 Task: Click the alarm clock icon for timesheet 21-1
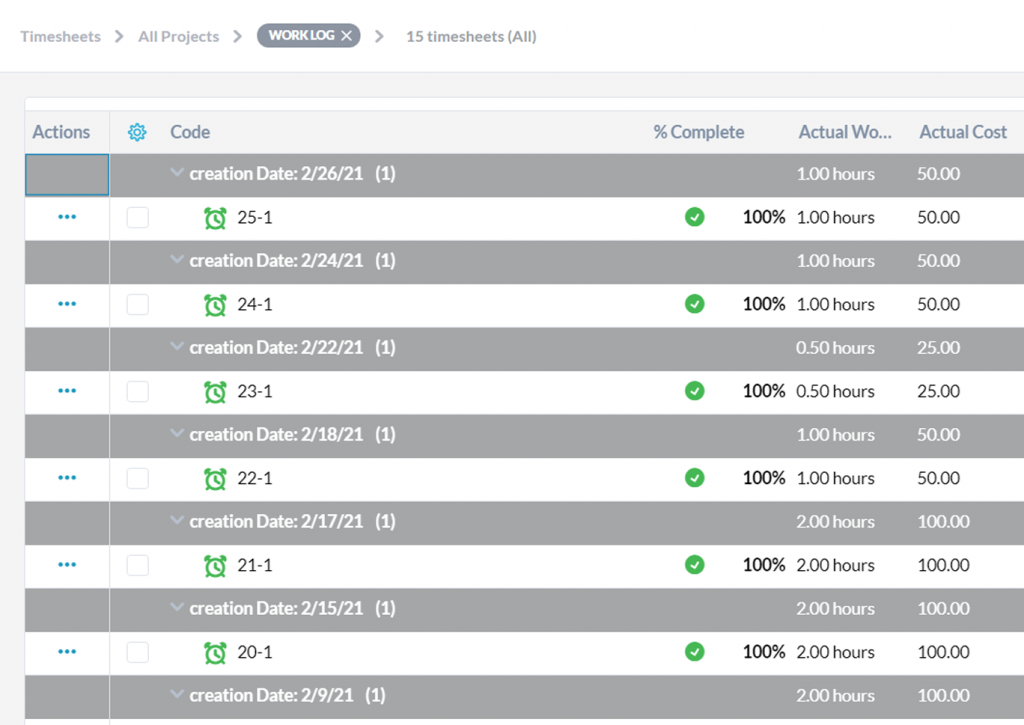tap(215, 566)
